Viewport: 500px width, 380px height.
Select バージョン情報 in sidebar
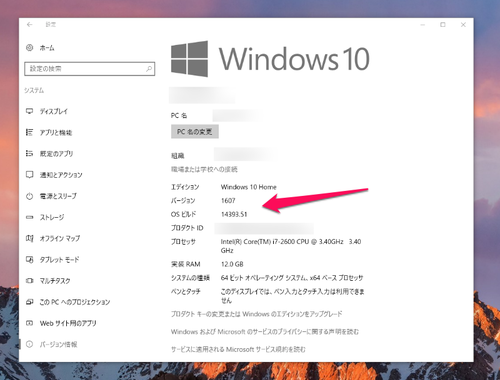pos(58,344)
